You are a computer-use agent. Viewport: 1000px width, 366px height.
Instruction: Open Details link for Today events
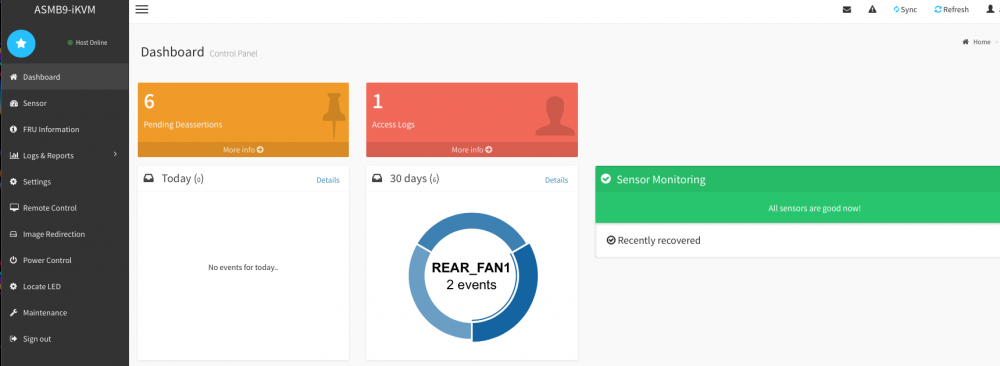click(328, 180)
